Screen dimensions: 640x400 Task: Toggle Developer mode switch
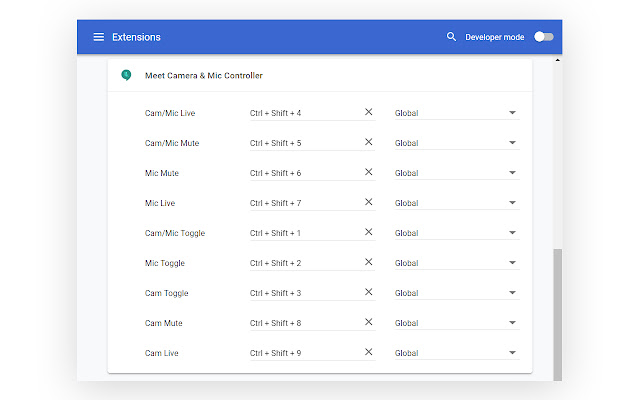coord(544,37)
